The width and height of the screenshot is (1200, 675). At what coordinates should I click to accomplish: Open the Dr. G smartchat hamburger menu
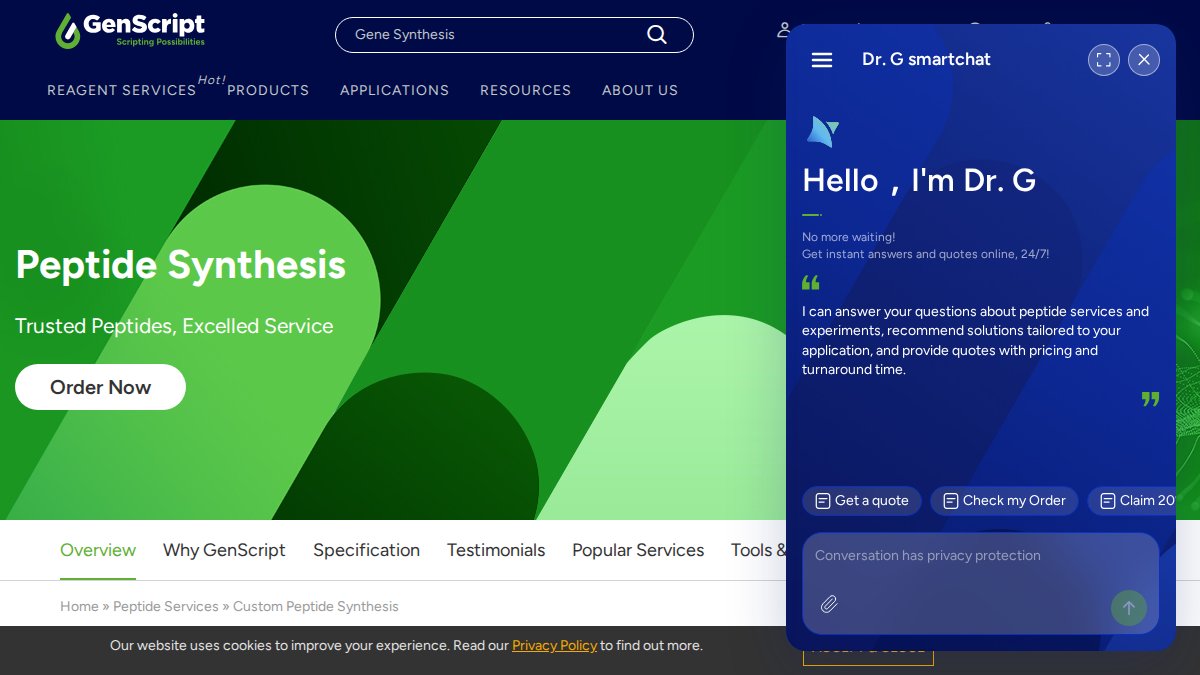(822, 60)
